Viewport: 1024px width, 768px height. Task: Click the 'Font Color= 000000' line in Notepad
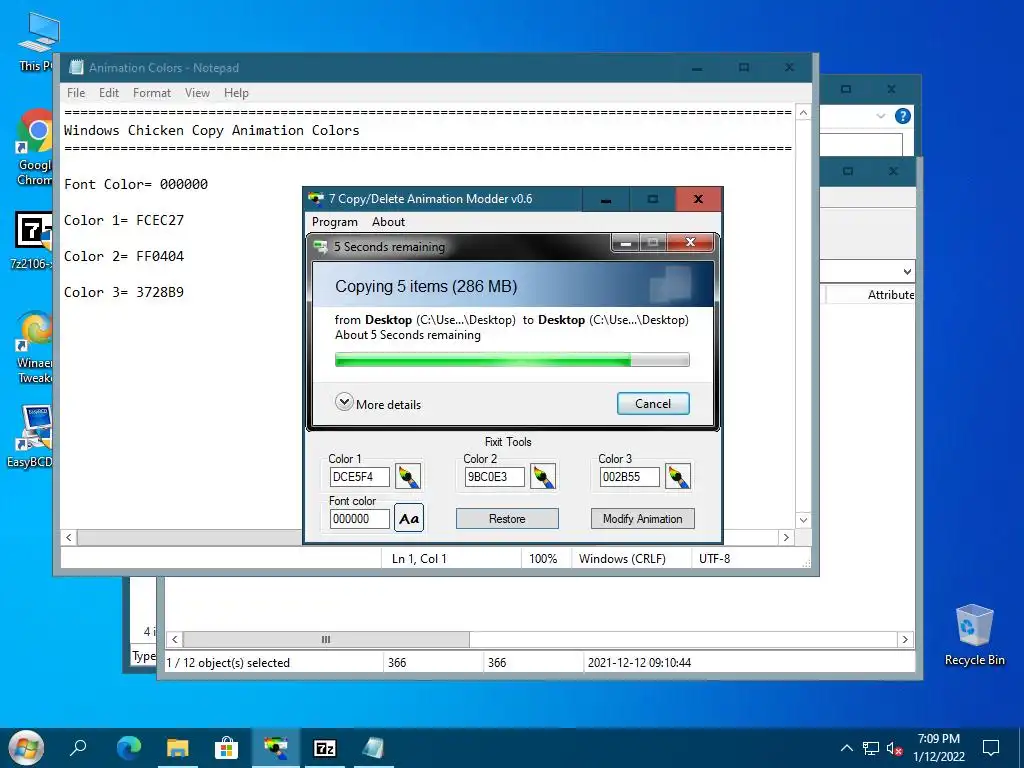click(x=136, y=184)
